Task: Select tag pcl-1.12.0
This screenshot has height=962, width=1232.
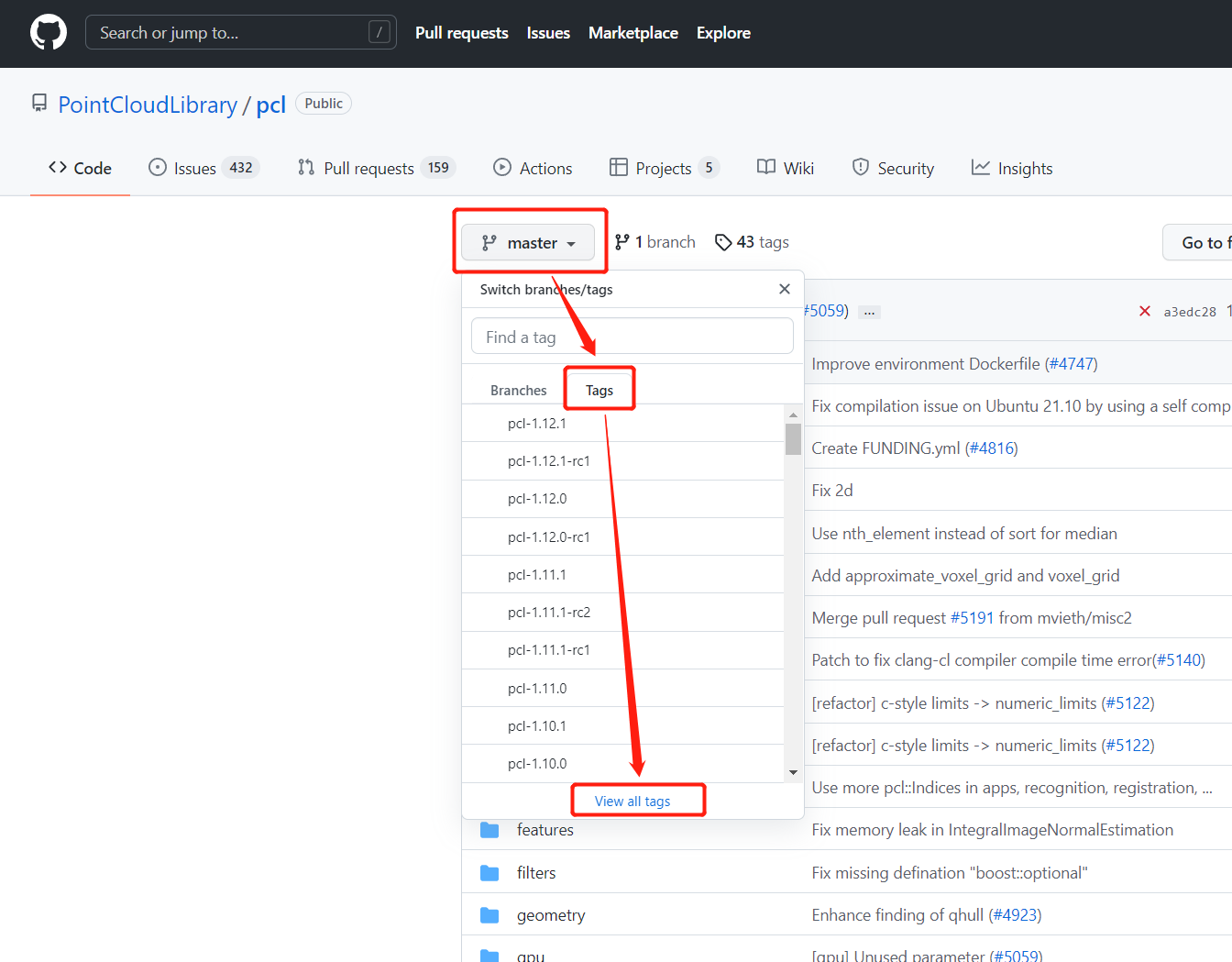Action: point(623,499)
